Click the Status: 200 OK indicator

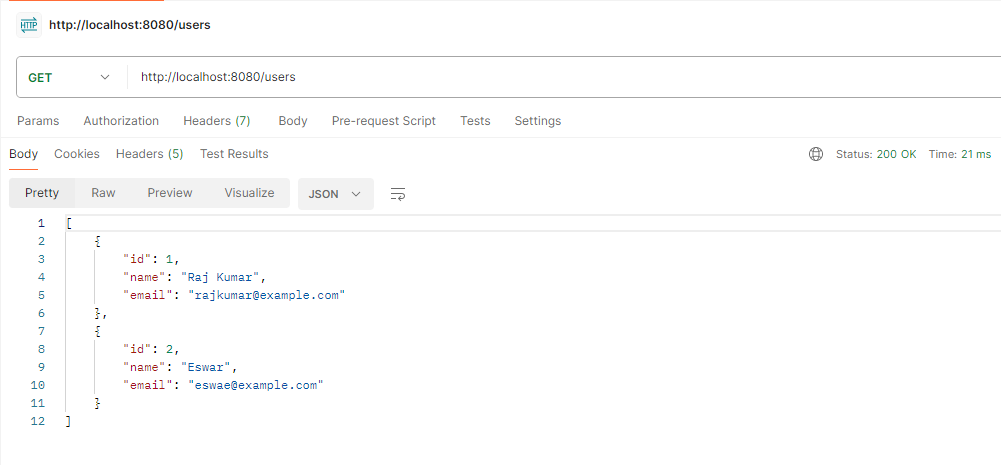click(x=876, y=154)
